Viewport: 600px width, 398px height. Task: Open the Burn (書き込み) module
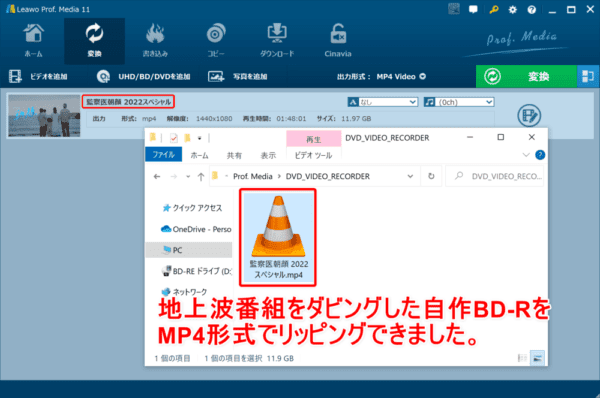[155, 41]
